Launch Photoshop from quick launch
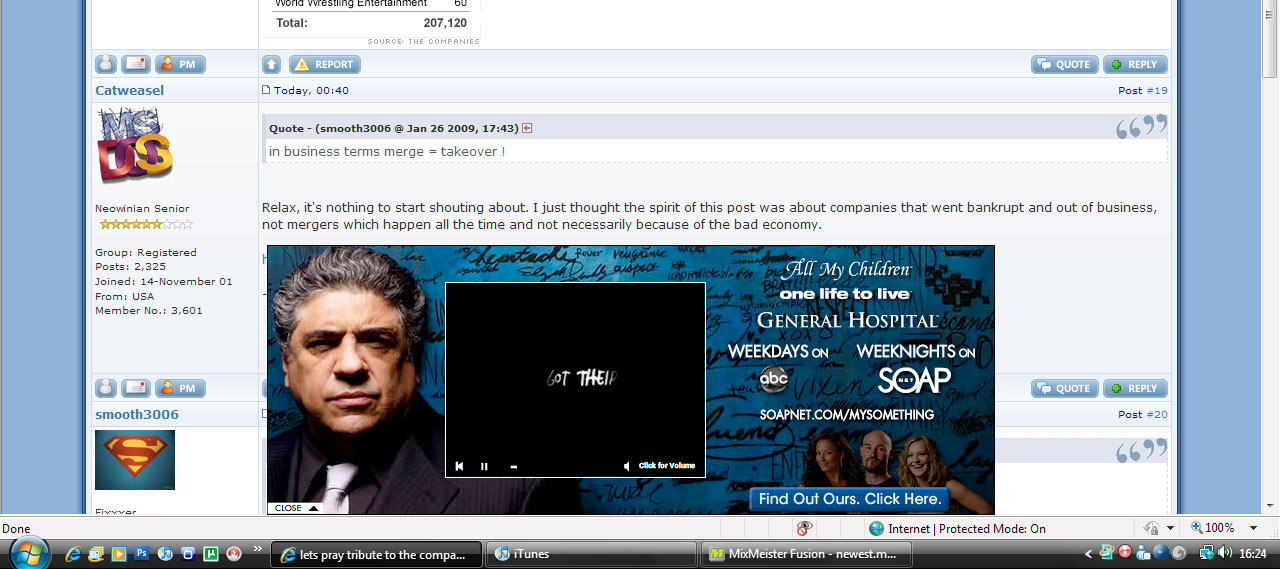This screenshot has height=569, width=1280. pos(142,553)
